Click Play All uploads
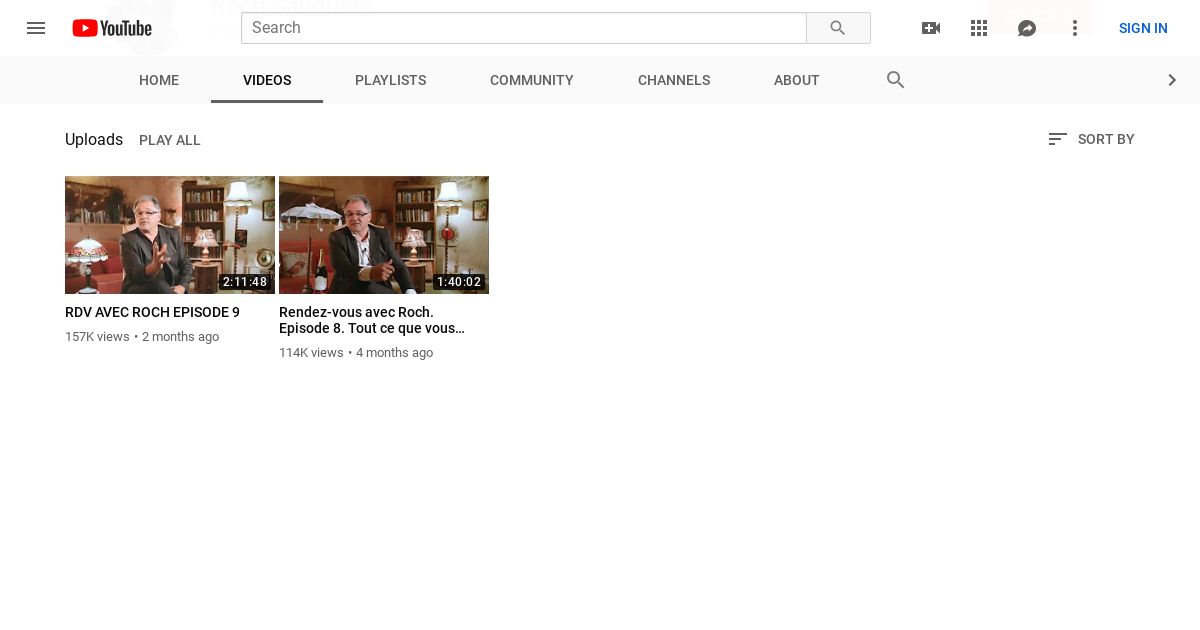Image resolution: width=1200 pixels, height=630 pixels. tap(170, 140)
